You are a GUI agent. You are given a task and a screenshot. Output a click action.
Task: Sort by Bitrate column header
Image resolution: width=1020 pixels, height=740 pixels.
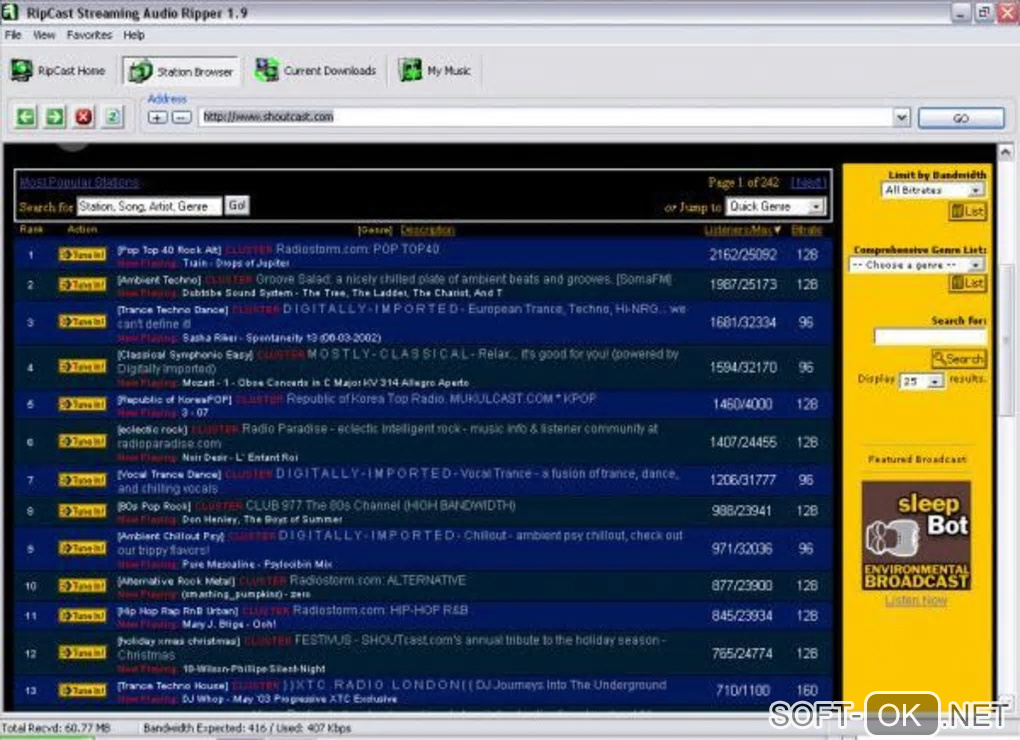(807, 230)
